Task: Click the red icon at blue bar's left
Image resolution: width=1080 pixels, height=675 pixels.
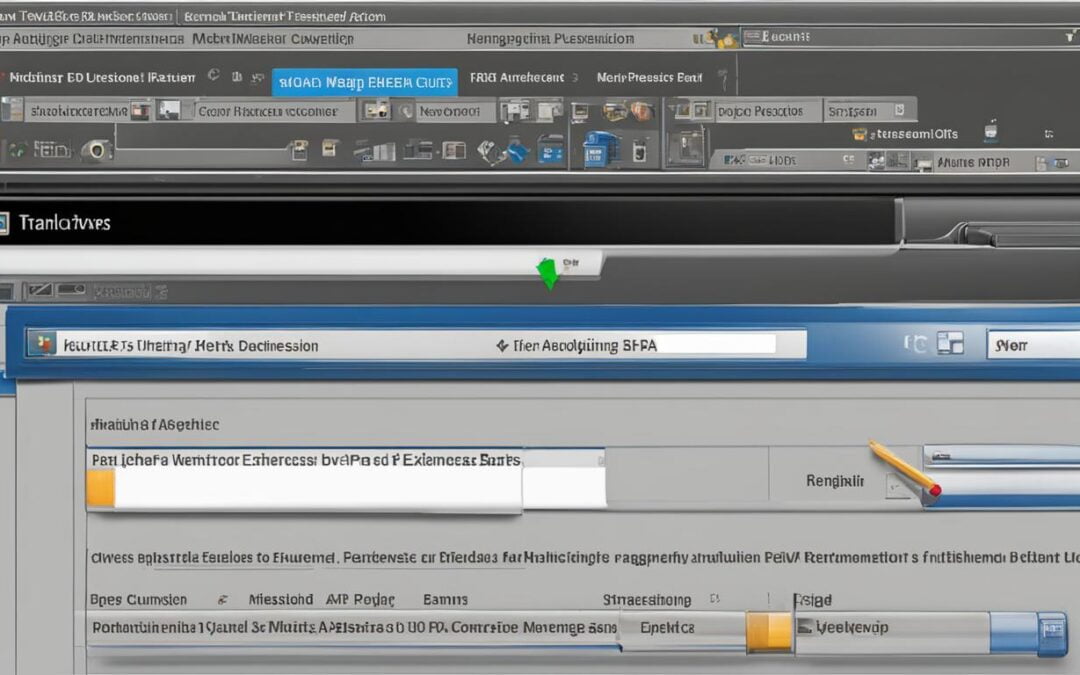Action: [x=42, y=345]
